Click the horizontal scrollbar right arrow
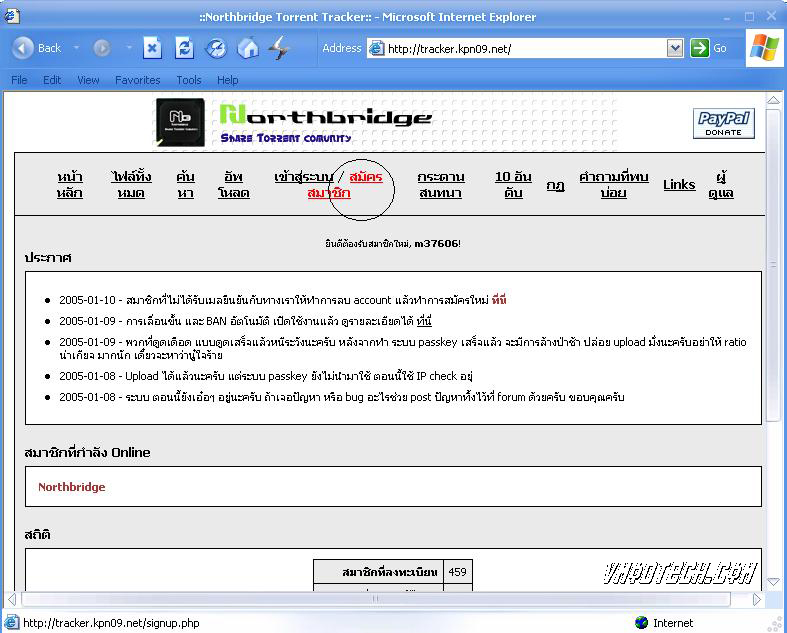 756,599
